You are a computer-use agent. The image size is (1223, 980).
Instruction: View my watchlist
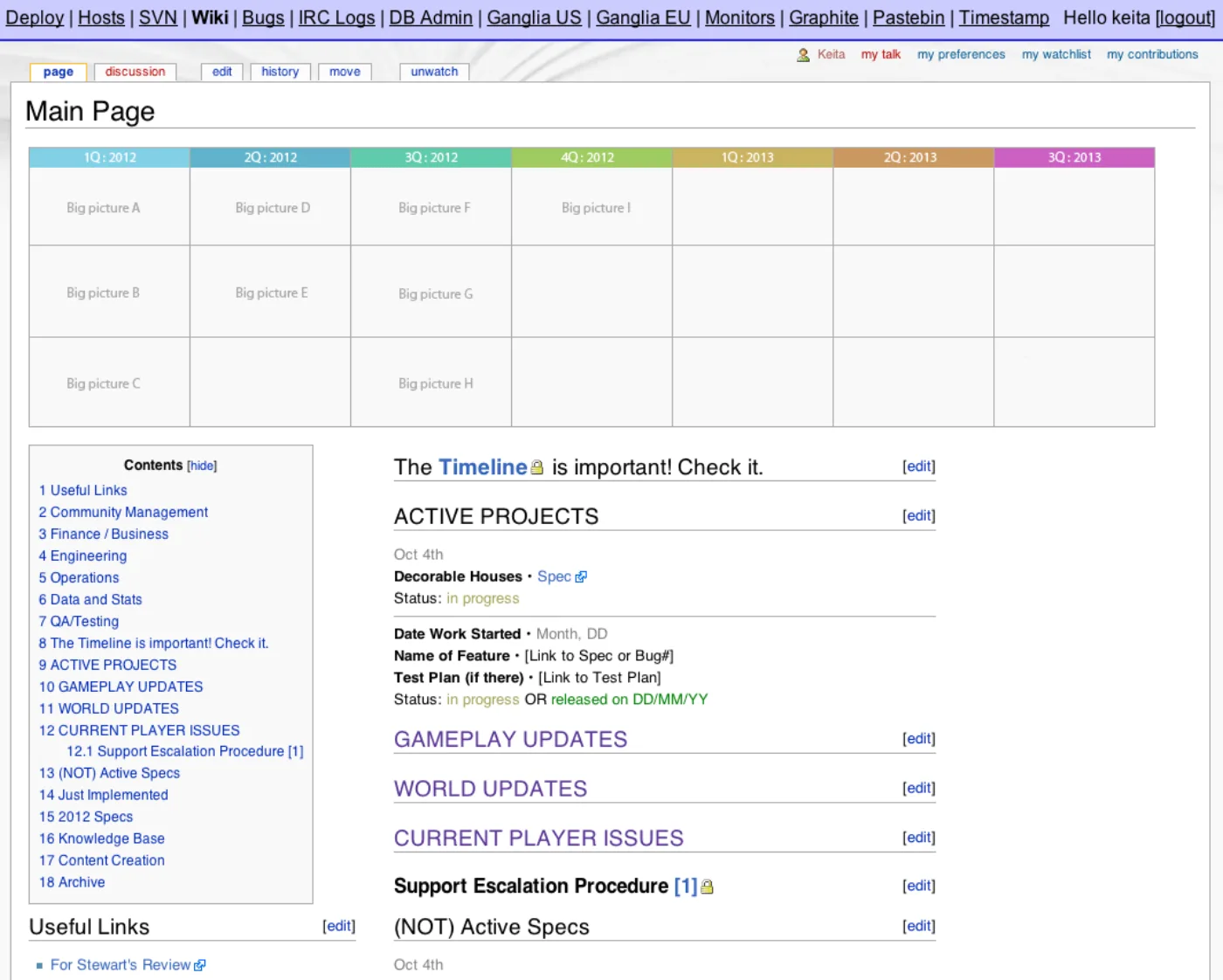click(1056, 54)
